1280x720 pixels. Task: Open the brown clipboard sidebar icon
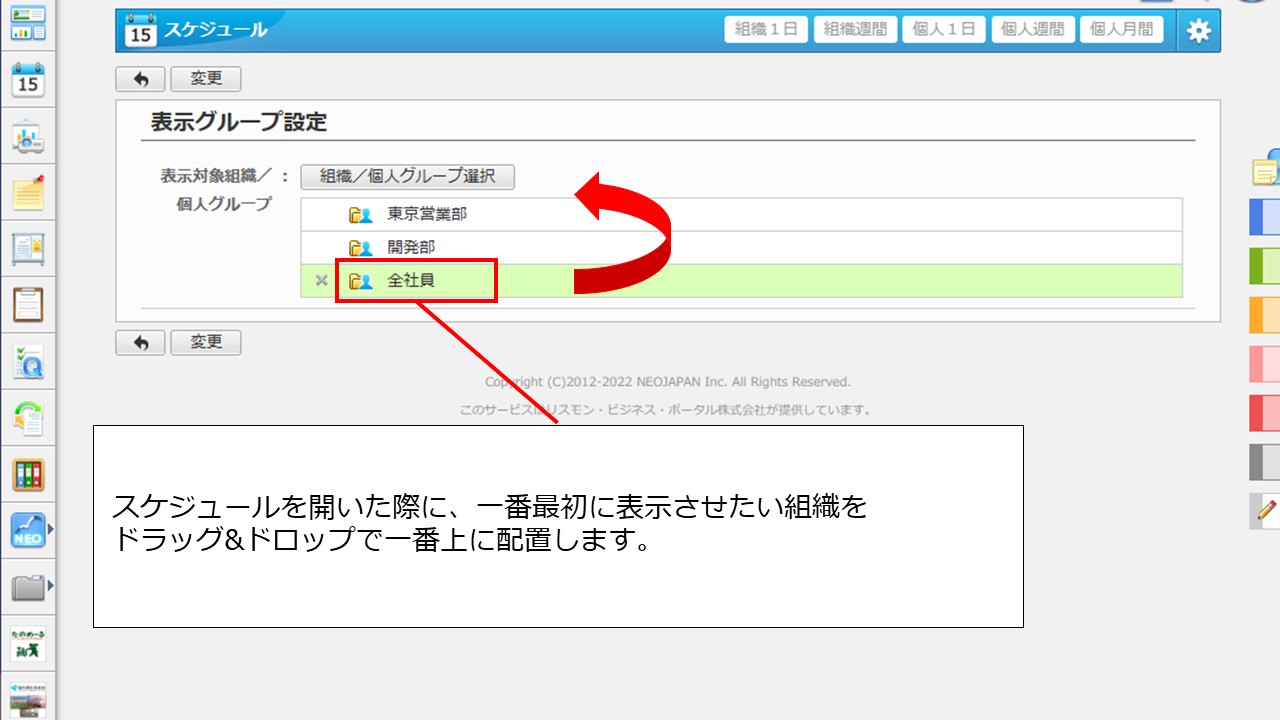[x=28, y=304]
